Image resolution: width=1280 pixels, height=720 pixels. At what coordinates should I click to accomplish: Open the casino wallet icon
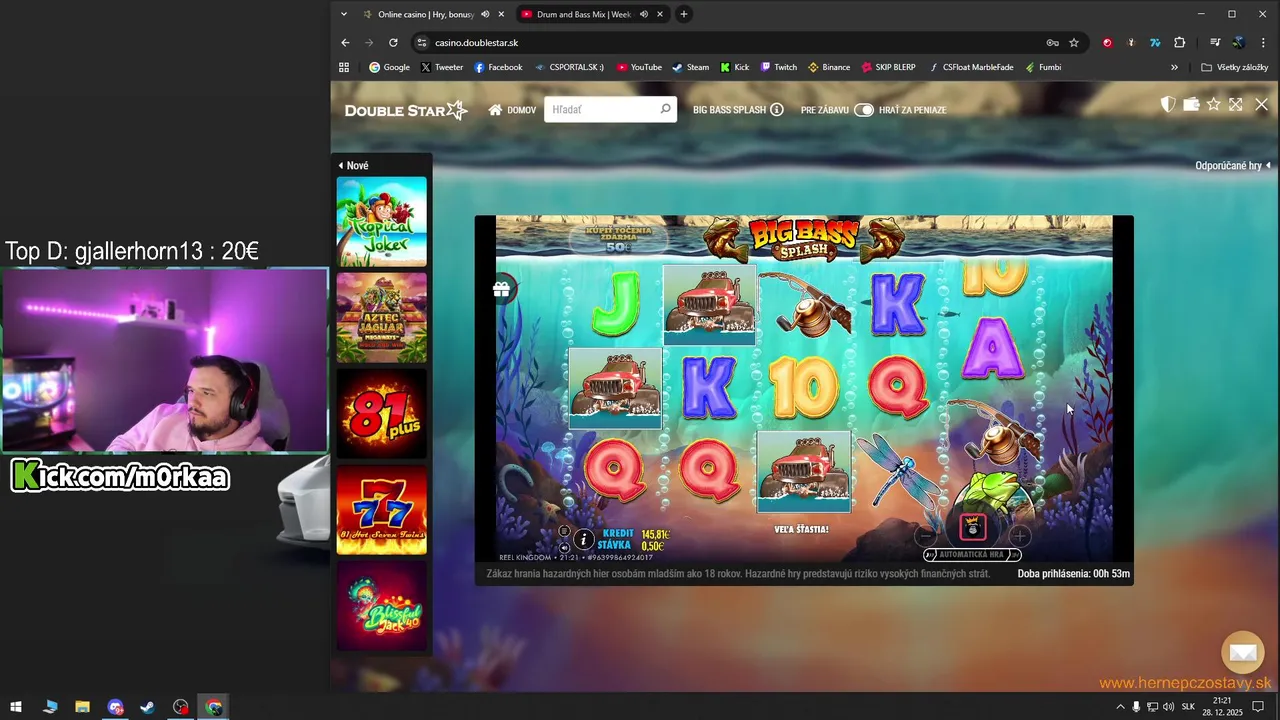click(x=1191, y=104)
